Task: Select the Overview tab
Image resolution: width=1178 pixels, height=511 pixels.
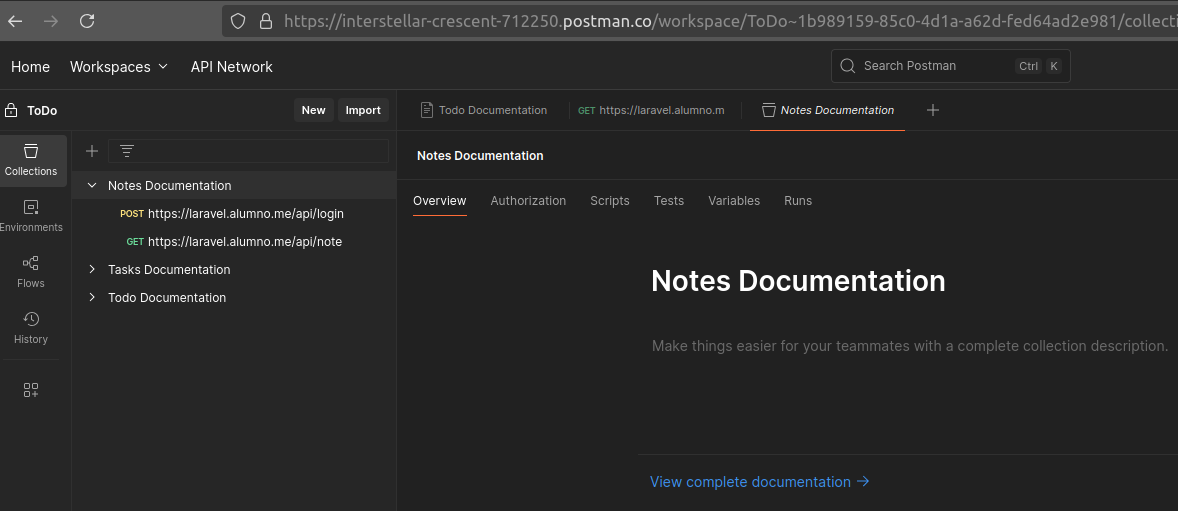Action: point(439,201)
